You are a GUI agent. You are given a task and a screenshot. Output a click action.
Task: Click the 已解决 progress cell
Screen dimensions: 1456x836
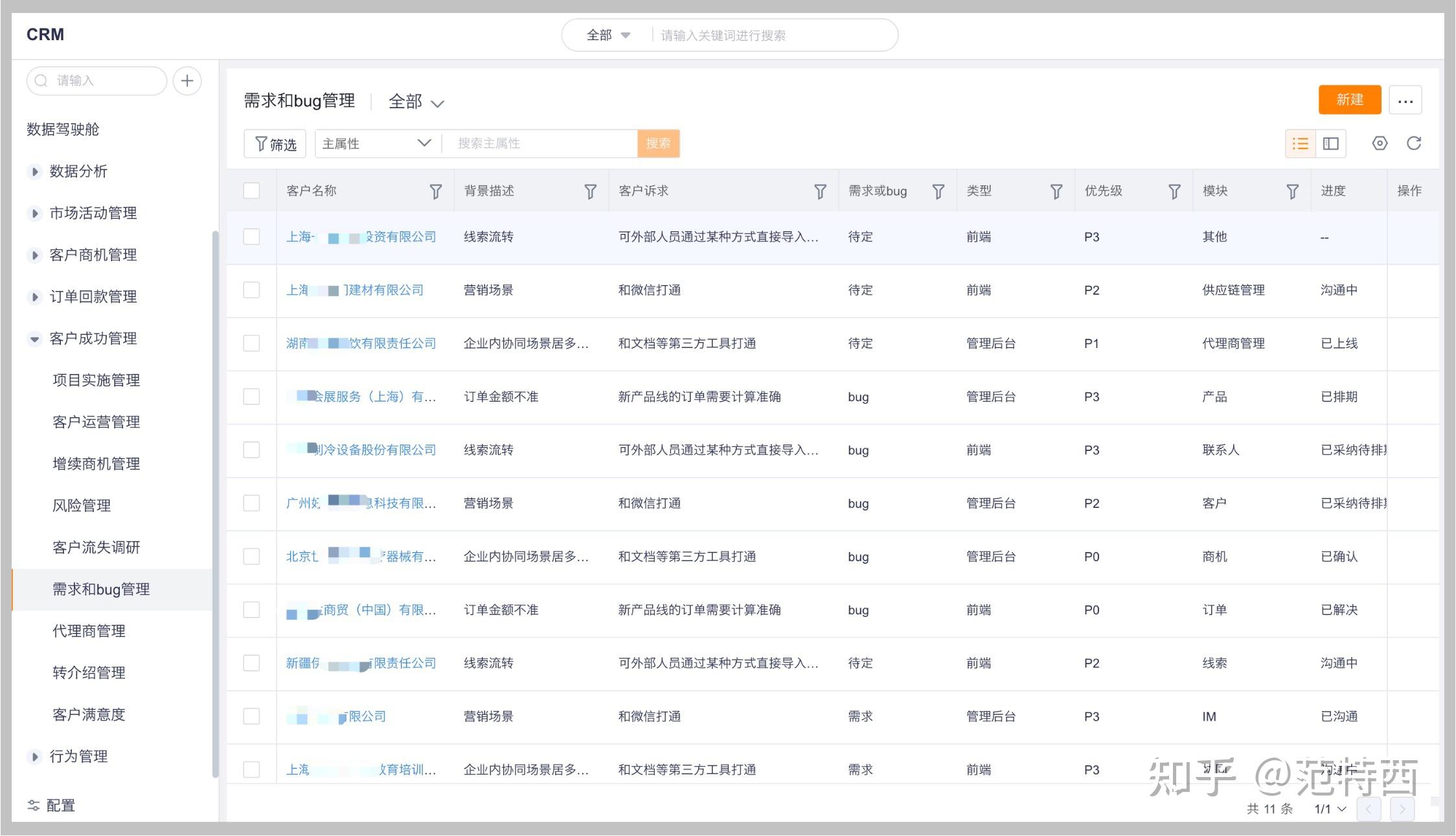(1339, 610)
